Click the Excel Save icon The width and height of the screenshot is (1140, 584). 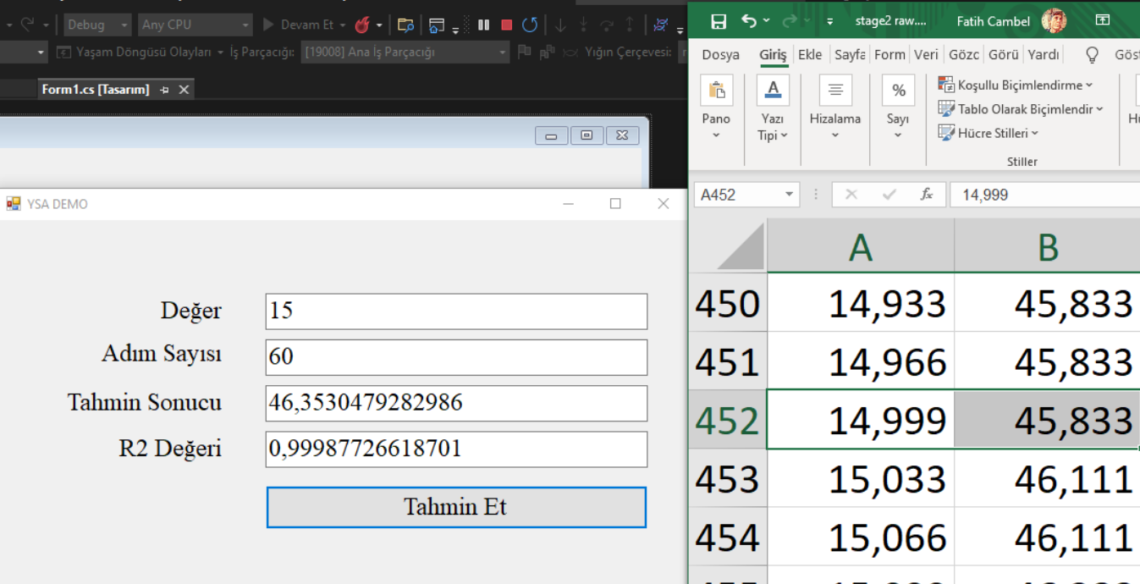[718, 21]
